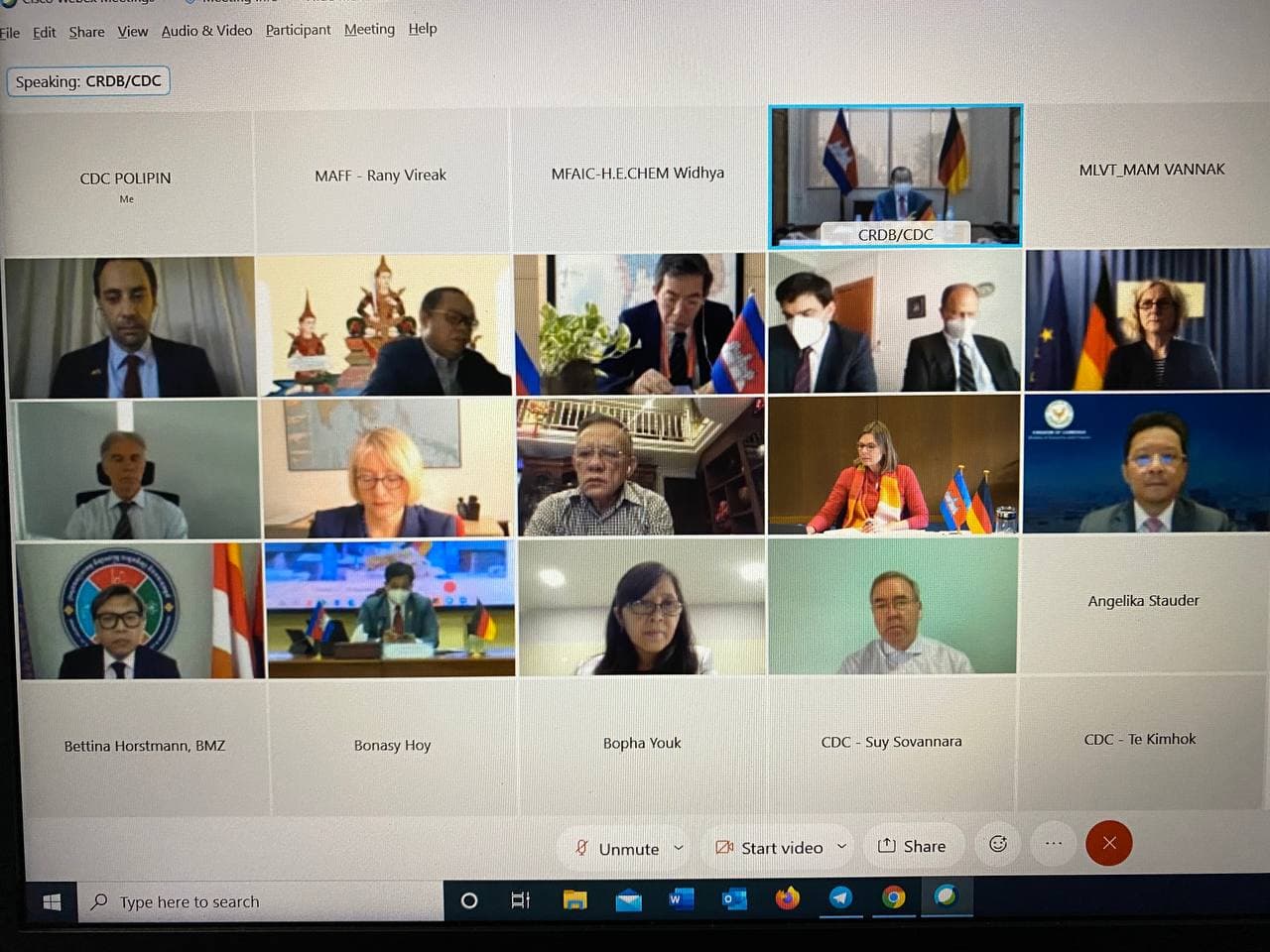
Task: Select the Bopha Youk tile
Action: (x=642, y=744)
